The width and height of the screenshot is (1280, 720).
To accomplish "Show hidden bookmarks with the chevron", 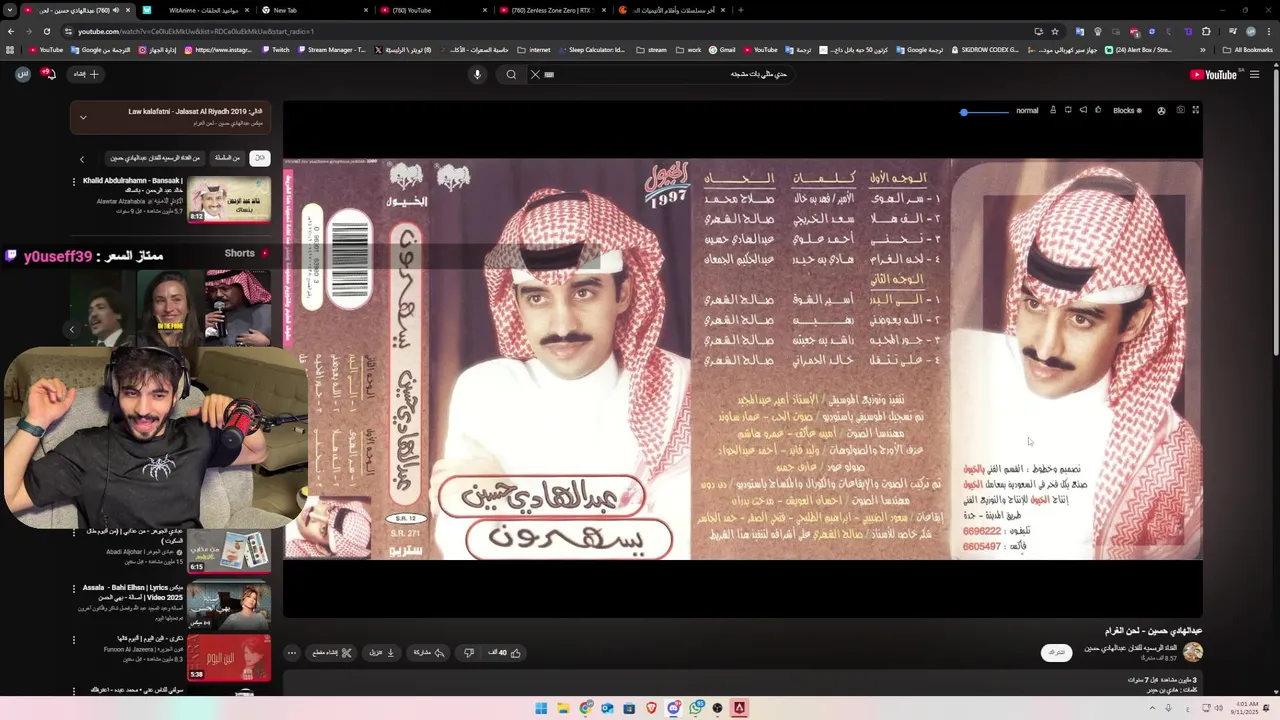I will (1203, 49).
